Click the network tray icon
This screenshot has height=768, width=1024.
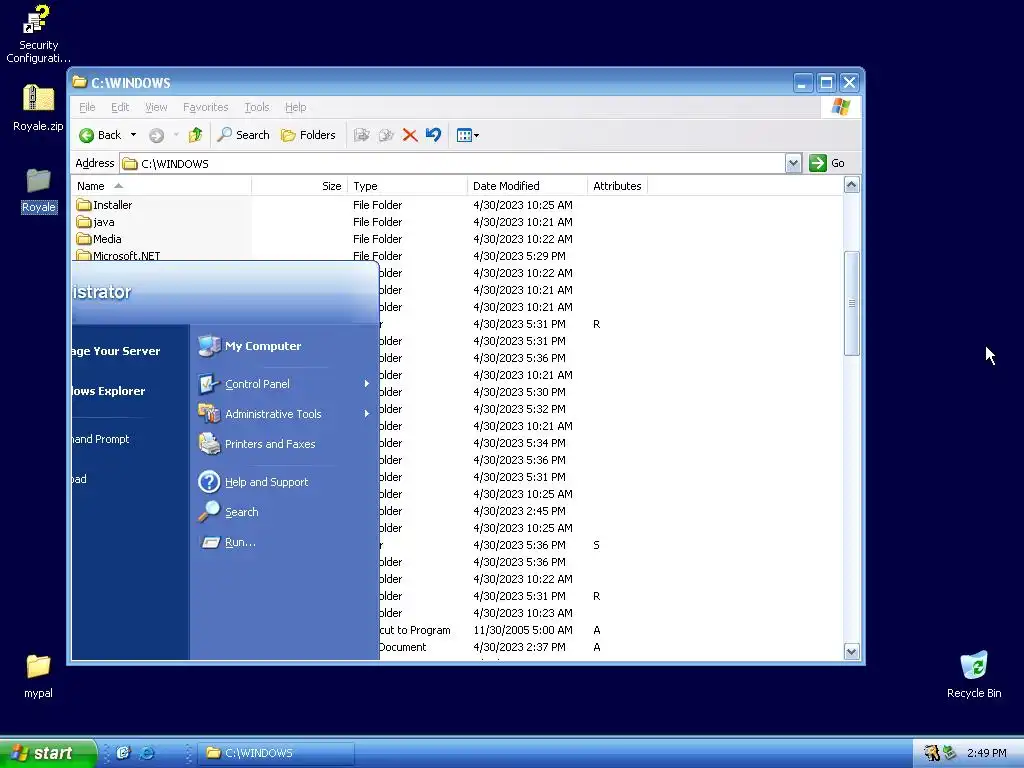click(x=950, y=753)
